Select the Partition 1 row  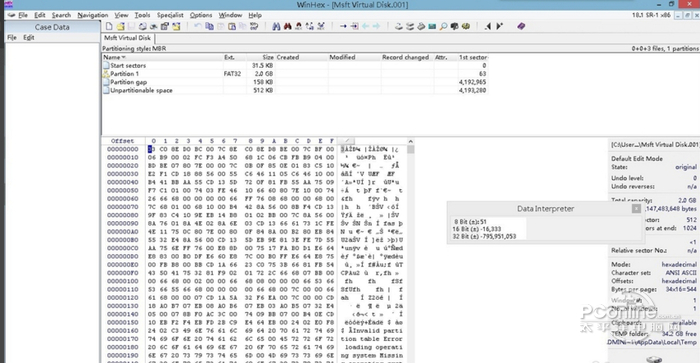coord(295,74)
